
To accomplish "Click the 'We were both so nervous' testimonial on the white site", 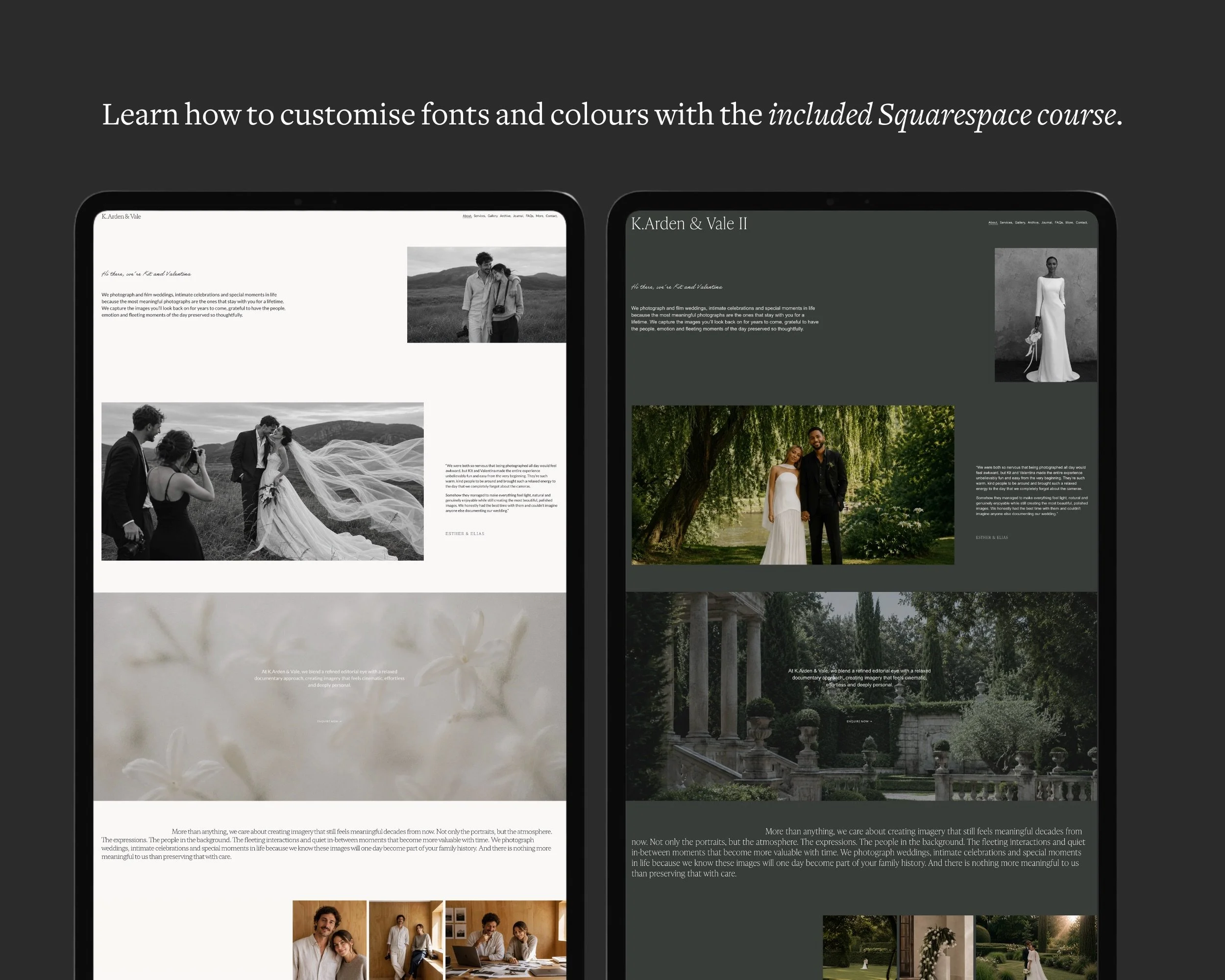I will coord(501,488).
